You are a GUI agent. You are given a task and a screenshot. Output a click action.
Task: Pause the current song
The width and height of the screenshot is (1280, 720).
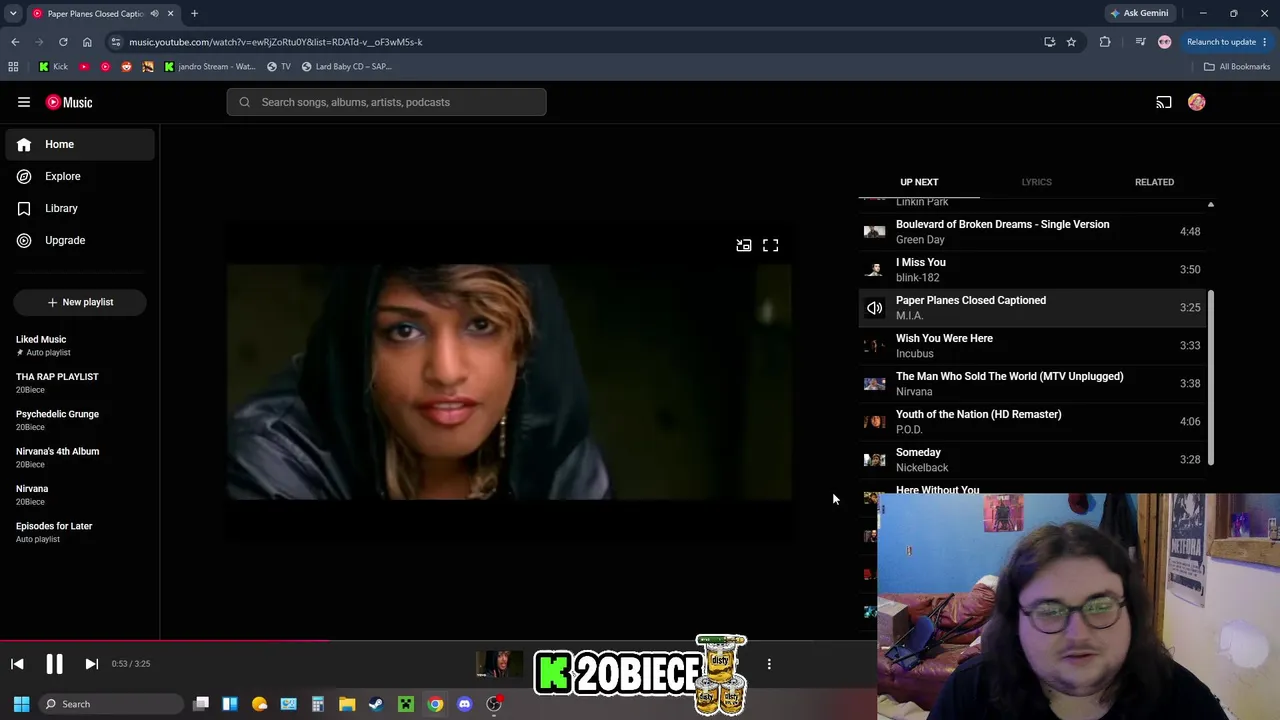(54, 663)
